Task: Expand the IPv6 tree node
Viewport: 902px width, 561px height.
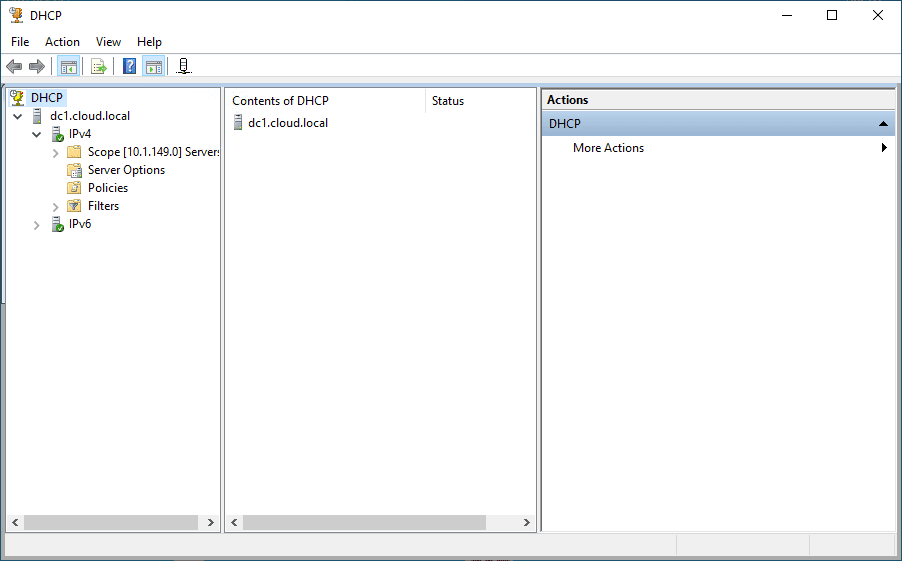Action: click(x=37, y=225)
